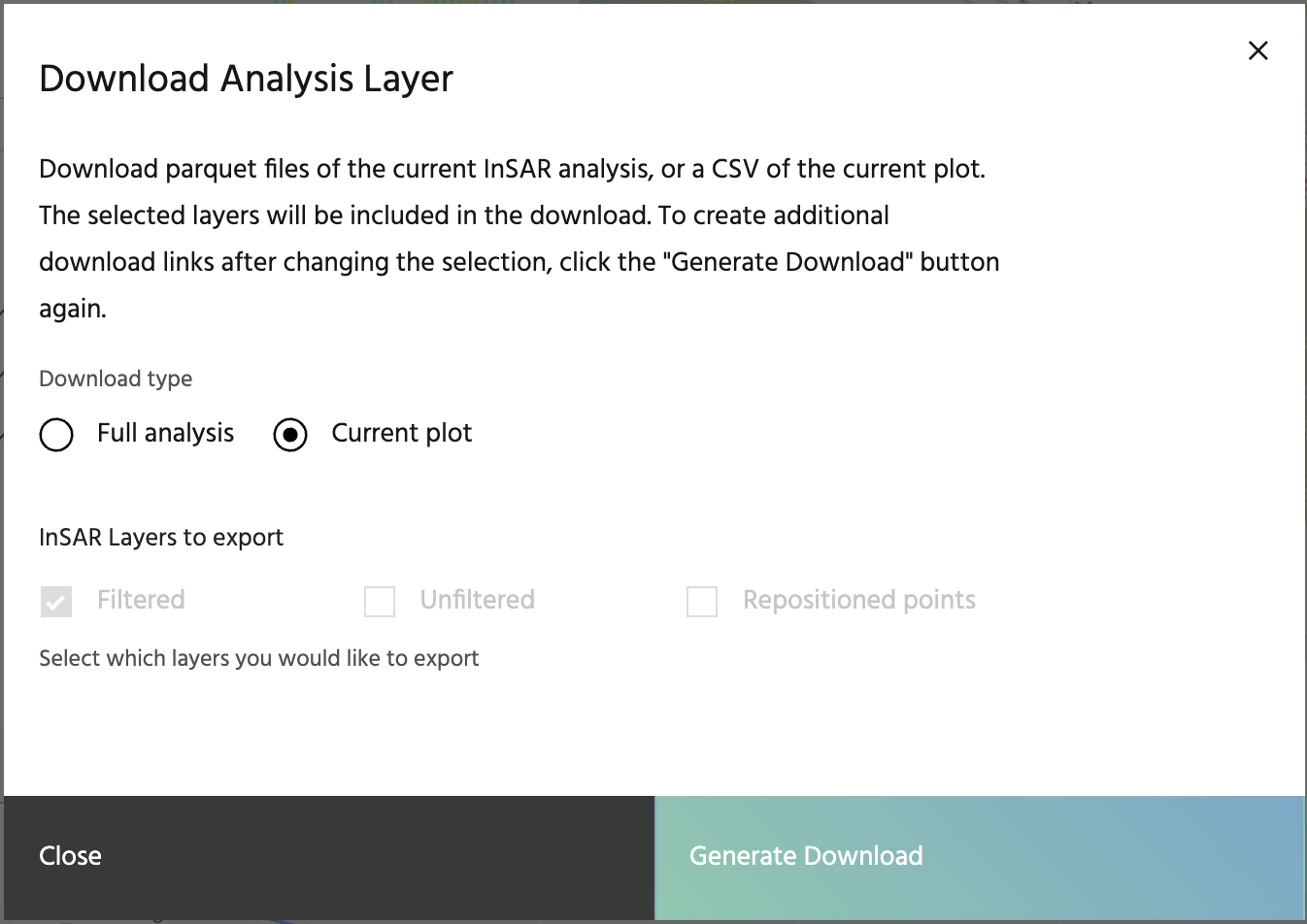Image resolution: width=1307 pixels, height=924 pixels.
Task: Toggle the Filtered layer checkbox
Action: [x=56, y=601]
